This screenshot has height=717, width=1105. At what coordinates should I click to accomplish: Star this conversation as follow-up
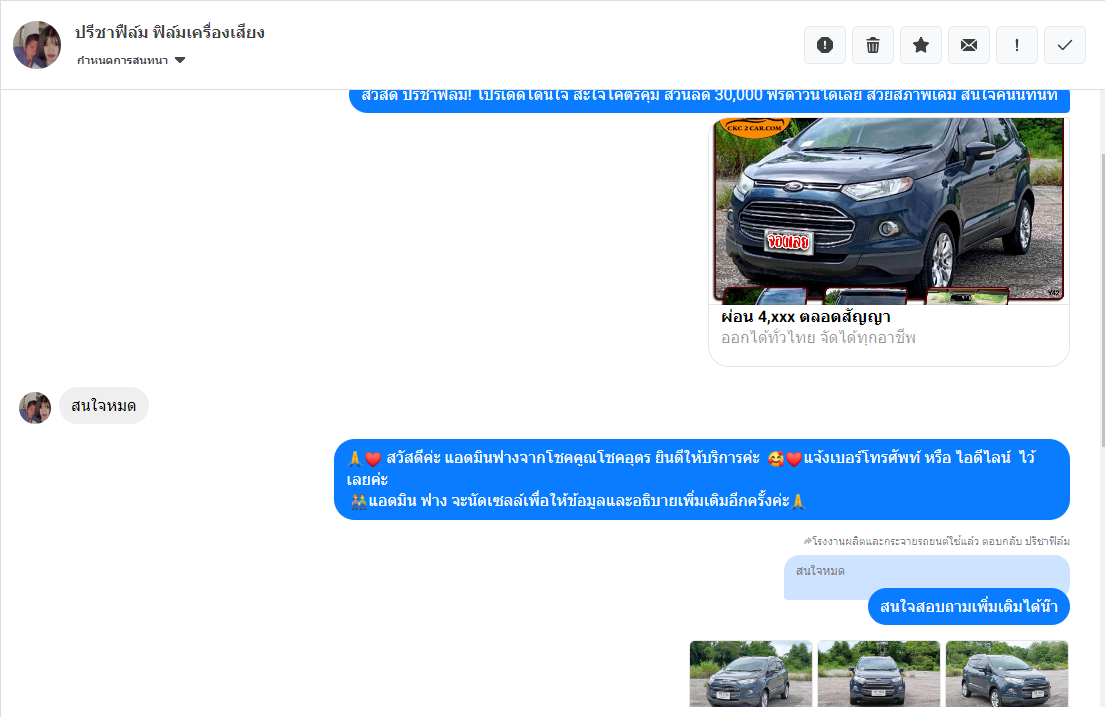tap(920, 45)
